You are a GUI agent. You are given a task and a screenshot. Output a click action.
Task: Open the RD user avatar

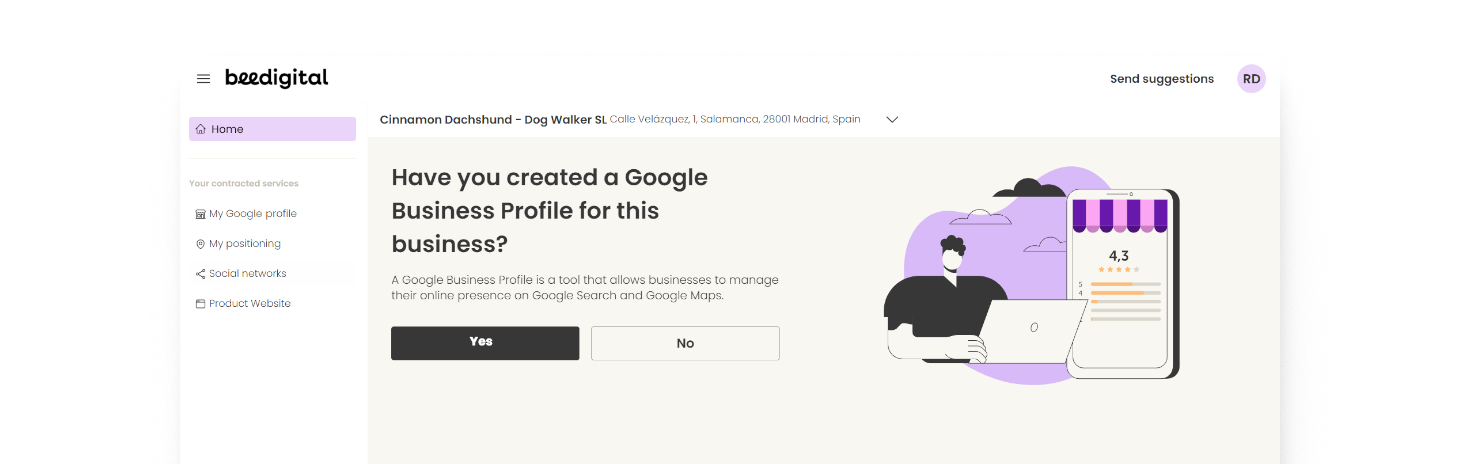tap(1251, 79)
